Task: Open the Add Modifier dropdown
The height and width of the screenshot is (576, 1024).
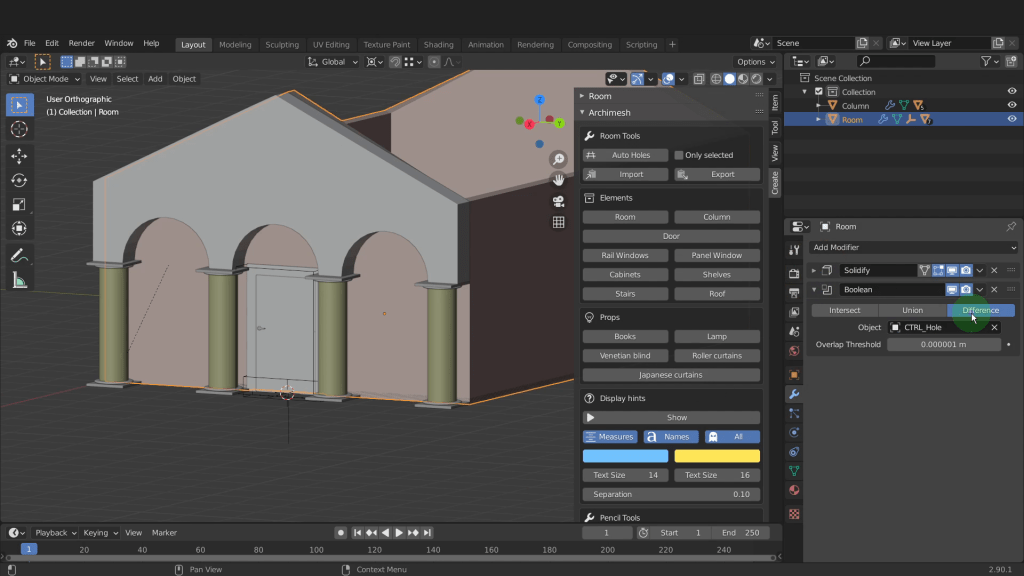Action: pyautogui.click(x=913, y=247)
